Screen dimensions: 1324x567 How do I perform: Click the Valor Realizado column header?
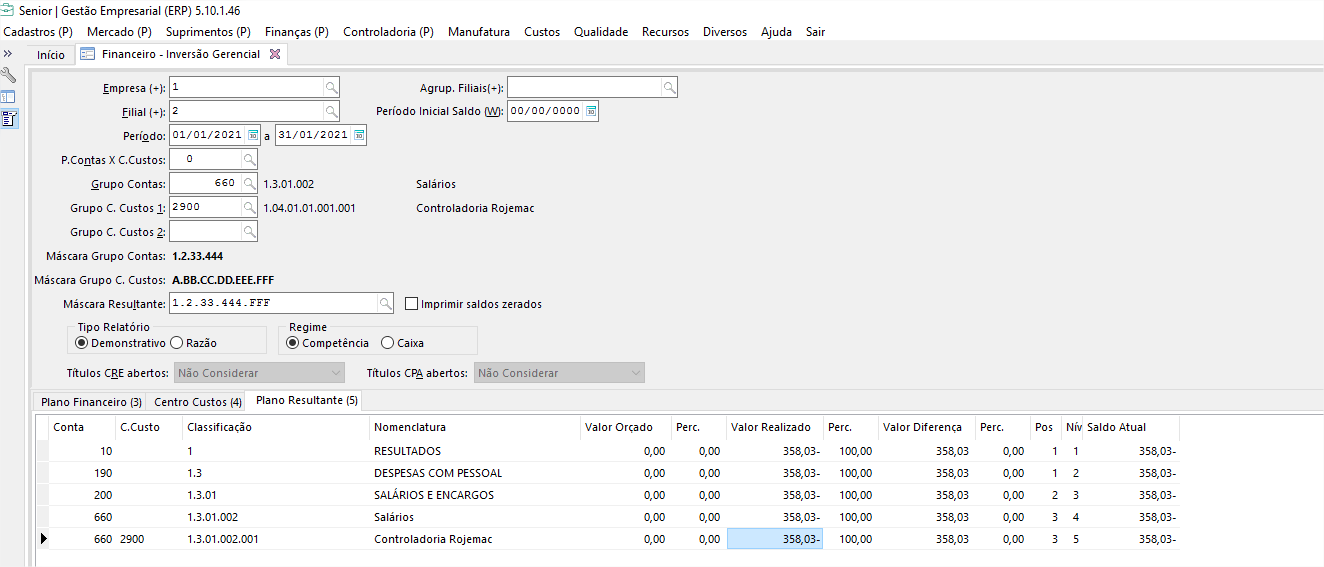click(x=770, y=427)
